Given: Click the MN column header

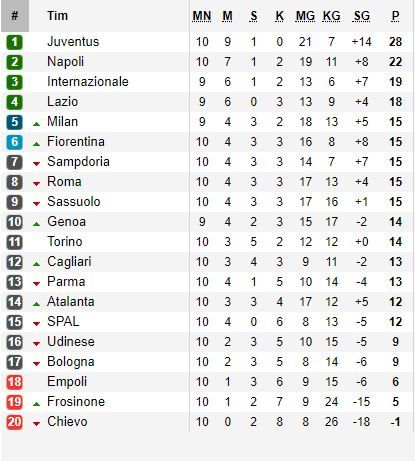Looking at the screenshot, I should 202,16.
